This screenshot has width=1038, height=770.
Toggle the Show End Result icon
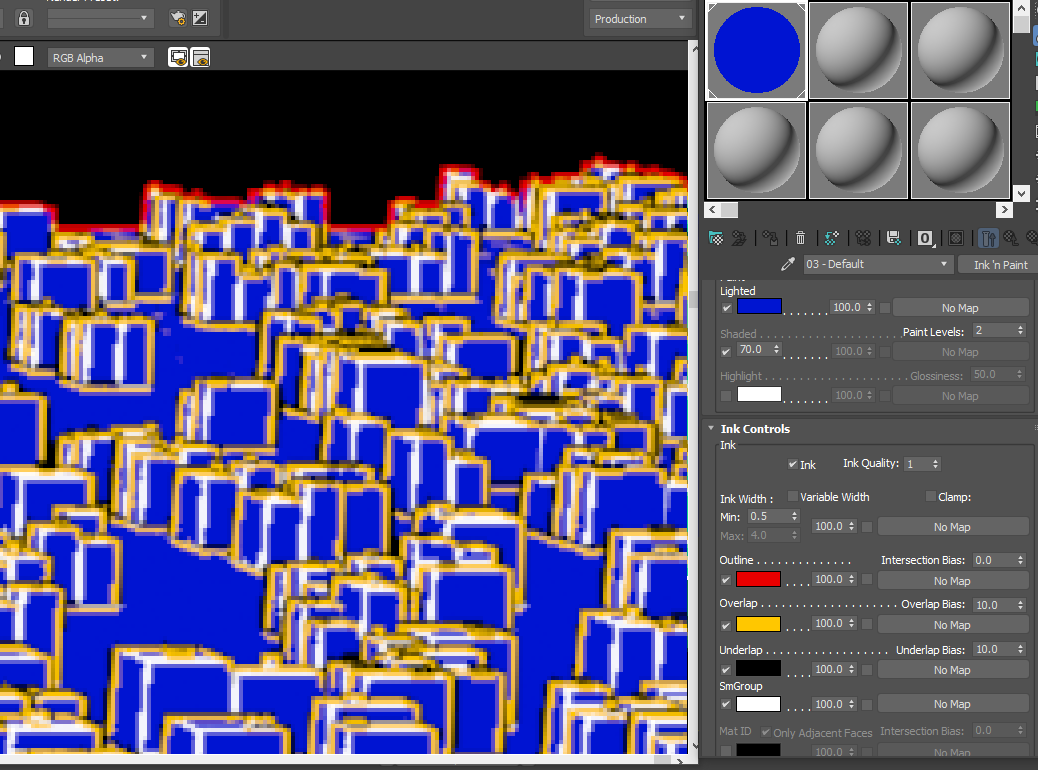[x=988, y=238]
